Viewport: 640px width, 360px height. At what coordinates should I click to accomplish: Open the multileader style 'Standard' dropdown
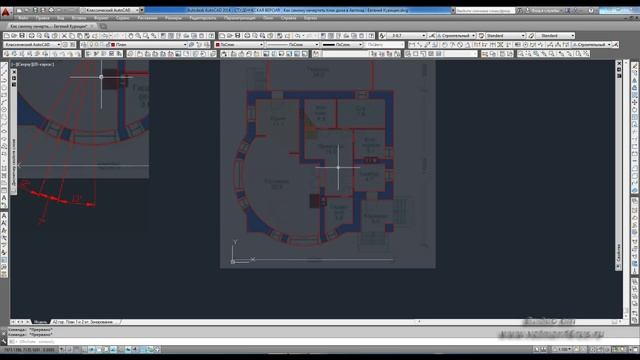[x=555, y=36]
